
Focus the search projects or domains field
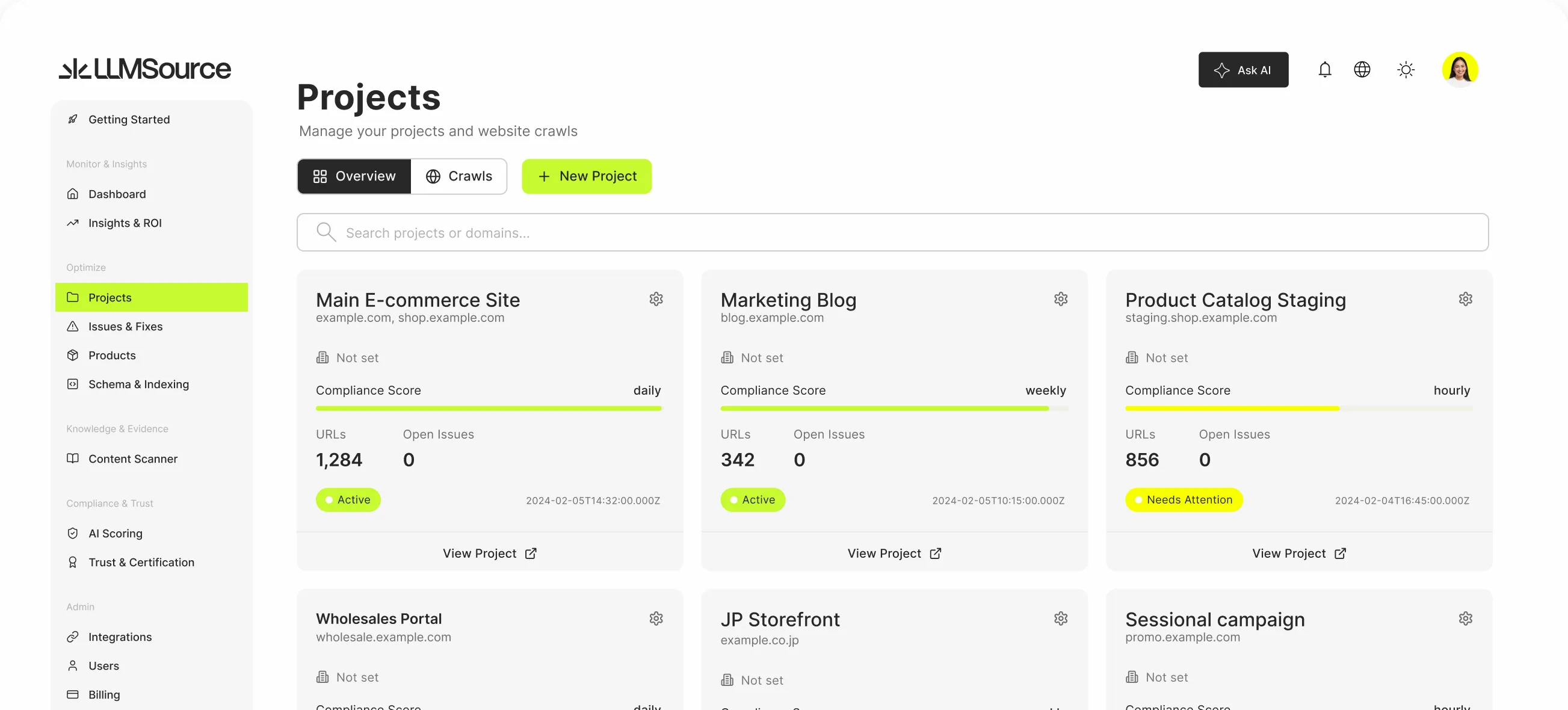892,232
